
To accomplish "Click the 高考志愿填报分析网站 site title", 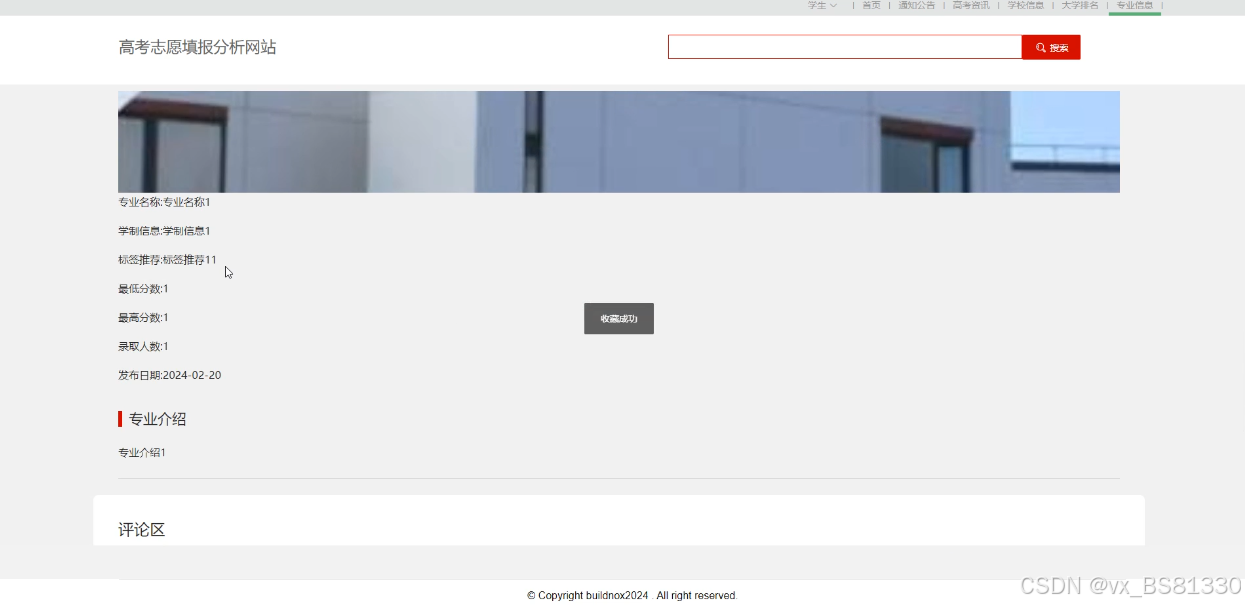I will pos(197,47).
